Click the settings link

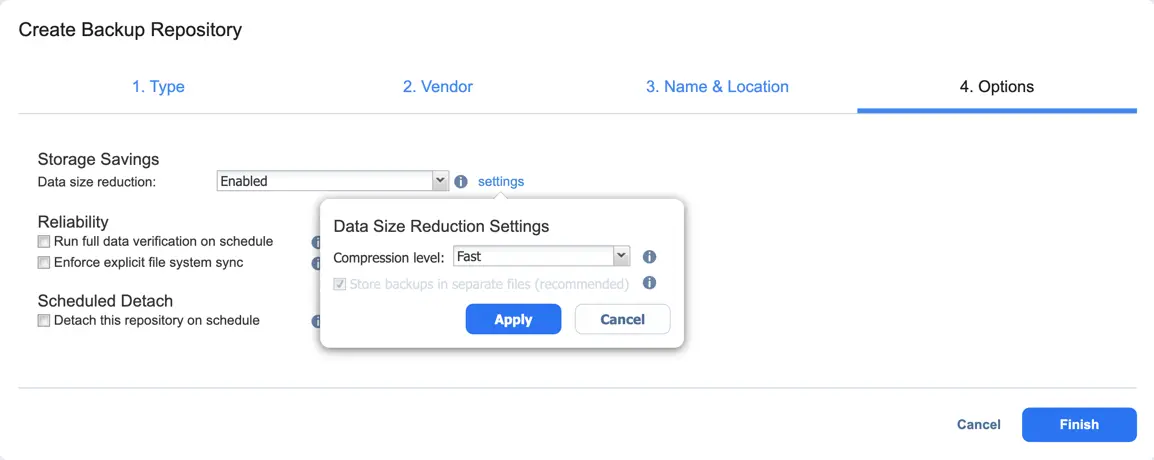[501, 181]
